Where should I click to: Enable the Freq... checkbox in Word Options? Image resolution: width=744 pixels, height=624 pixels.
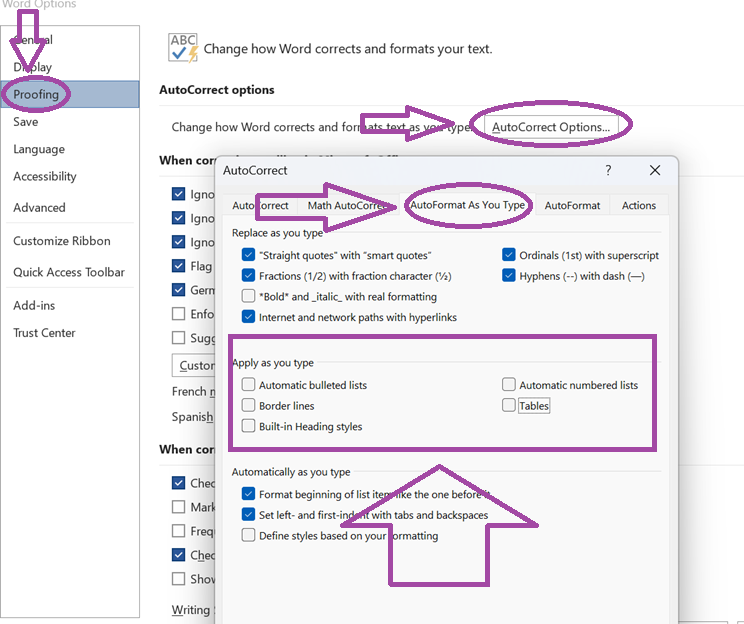pyautogui.click(x=178, y=531)
